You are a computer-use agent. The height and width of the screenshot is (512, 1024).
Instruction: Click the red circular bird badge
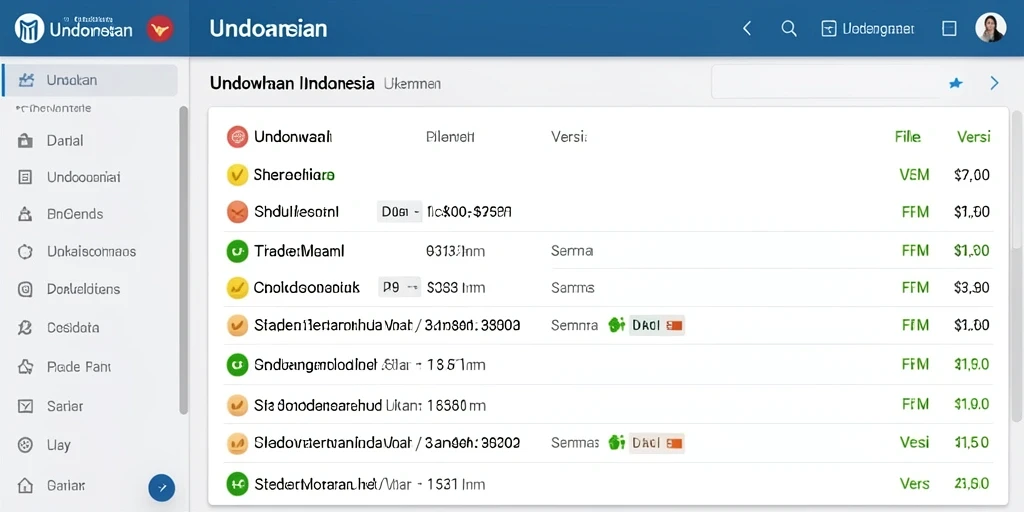159,29
